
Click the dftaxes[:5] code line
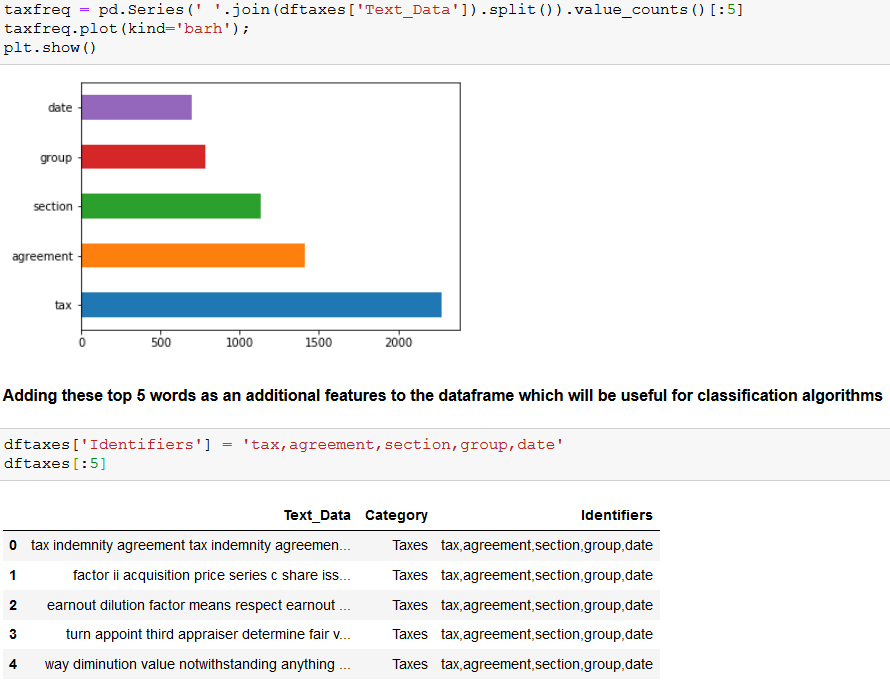55,464
